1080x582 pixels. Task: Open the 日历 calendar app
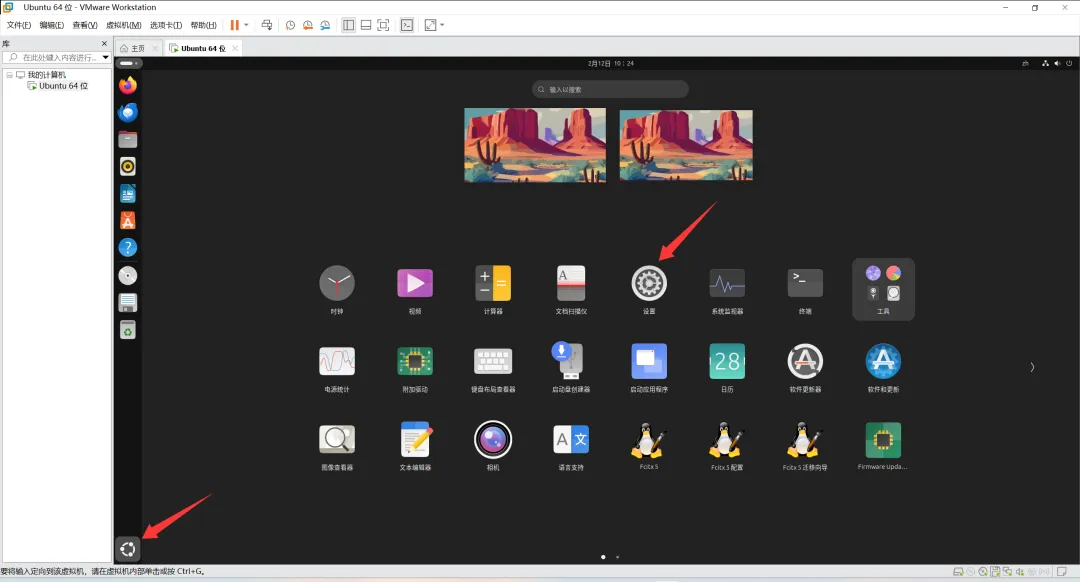tap(727, 361)
